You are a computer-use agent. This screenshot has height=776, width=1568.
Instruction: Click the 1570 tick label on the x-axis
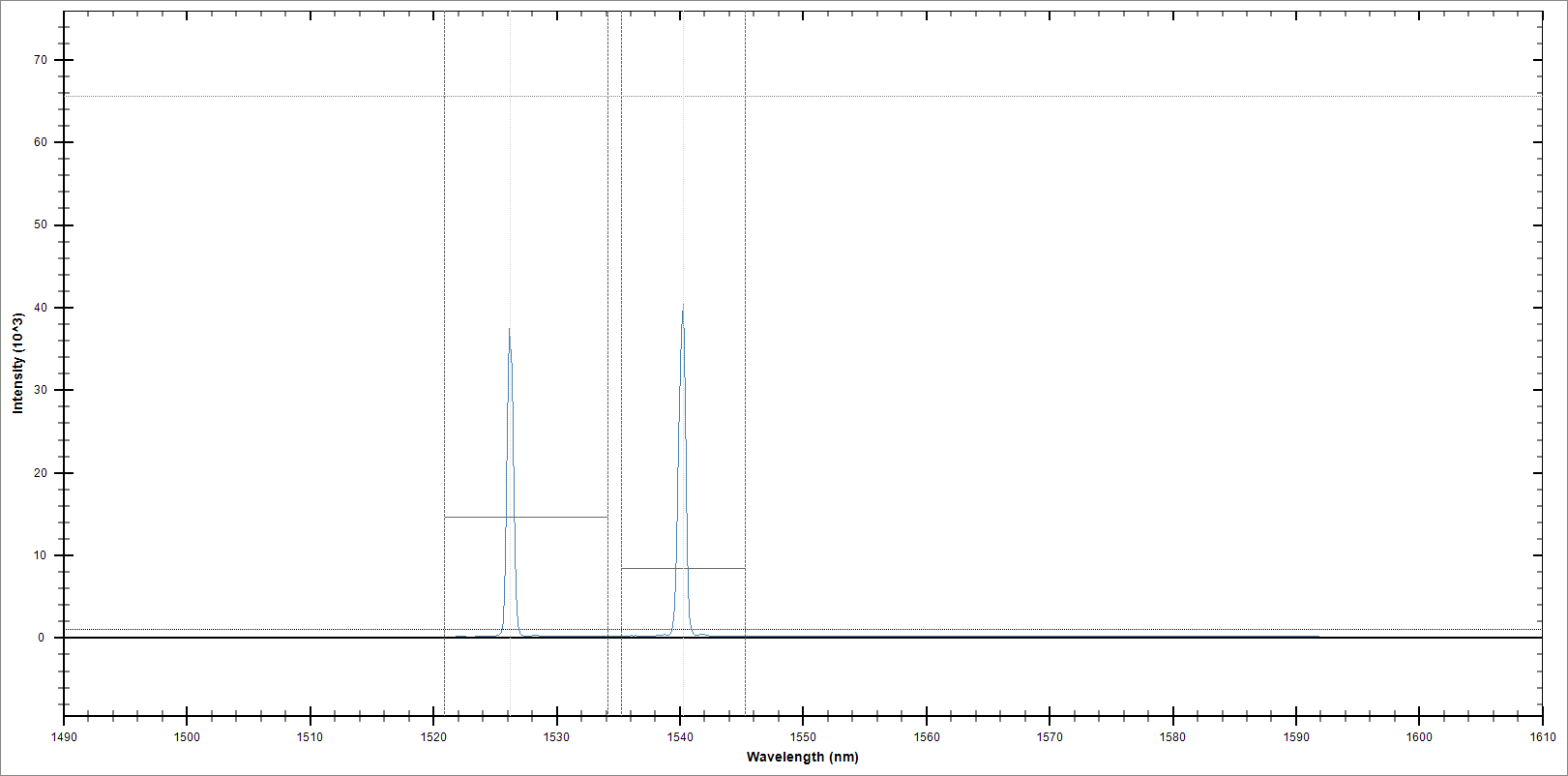point(1050,736)
